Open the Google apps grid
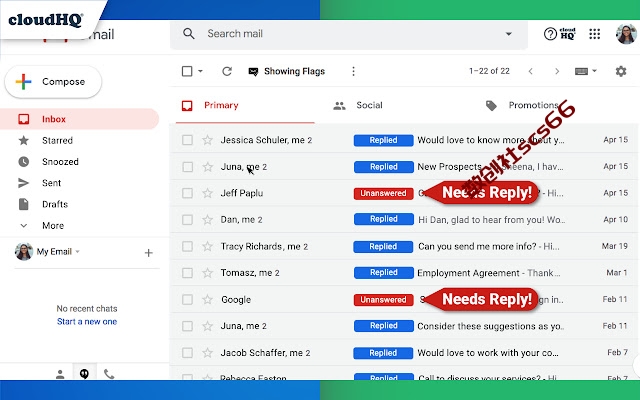The height and width of the screenshot is (400, 640). [595, 33]
